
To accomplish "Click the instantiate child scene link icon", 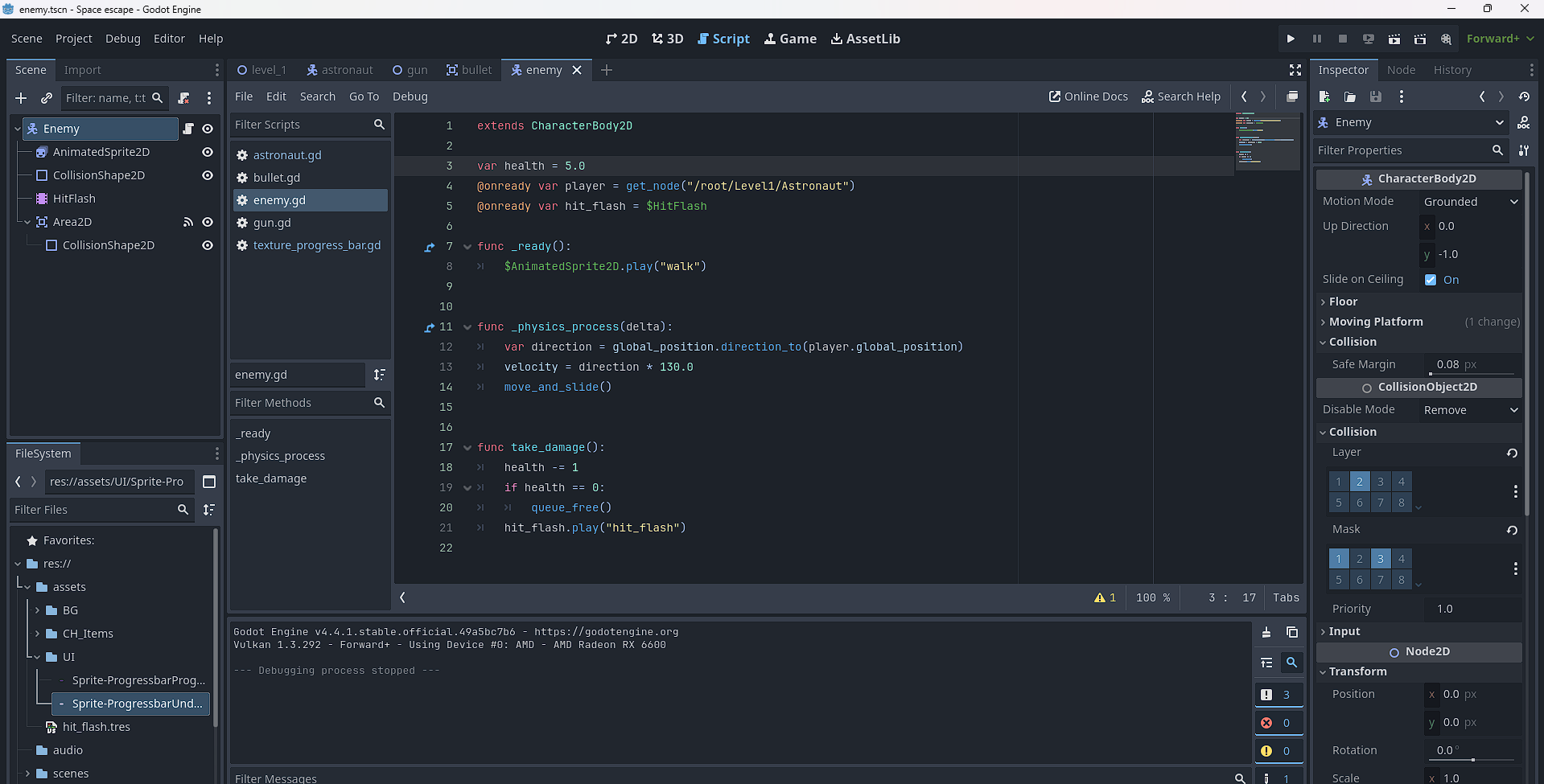I will coord(47,98).
